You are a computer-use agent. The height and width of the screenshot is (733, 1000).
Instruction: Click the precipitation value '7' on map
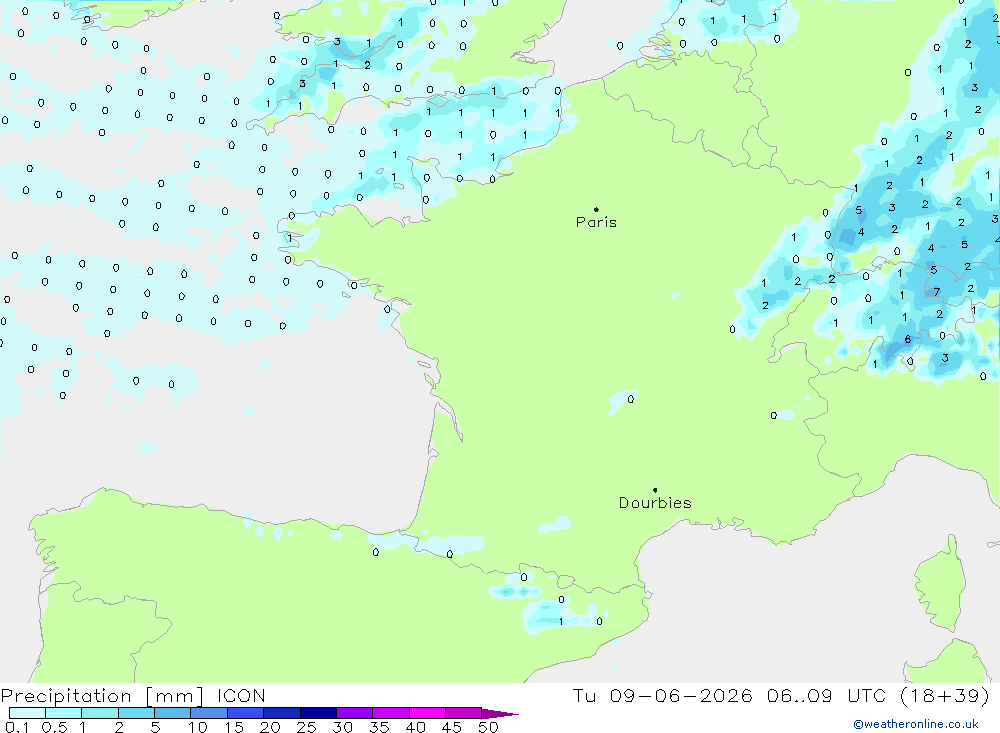pyautogui.click(x=936, y=292)
